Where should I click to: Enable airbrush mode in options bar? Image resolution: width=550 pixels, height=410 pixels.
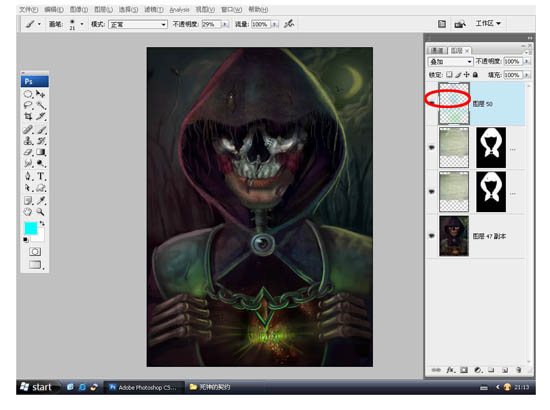pyautogui.click(x=289, y=24)
